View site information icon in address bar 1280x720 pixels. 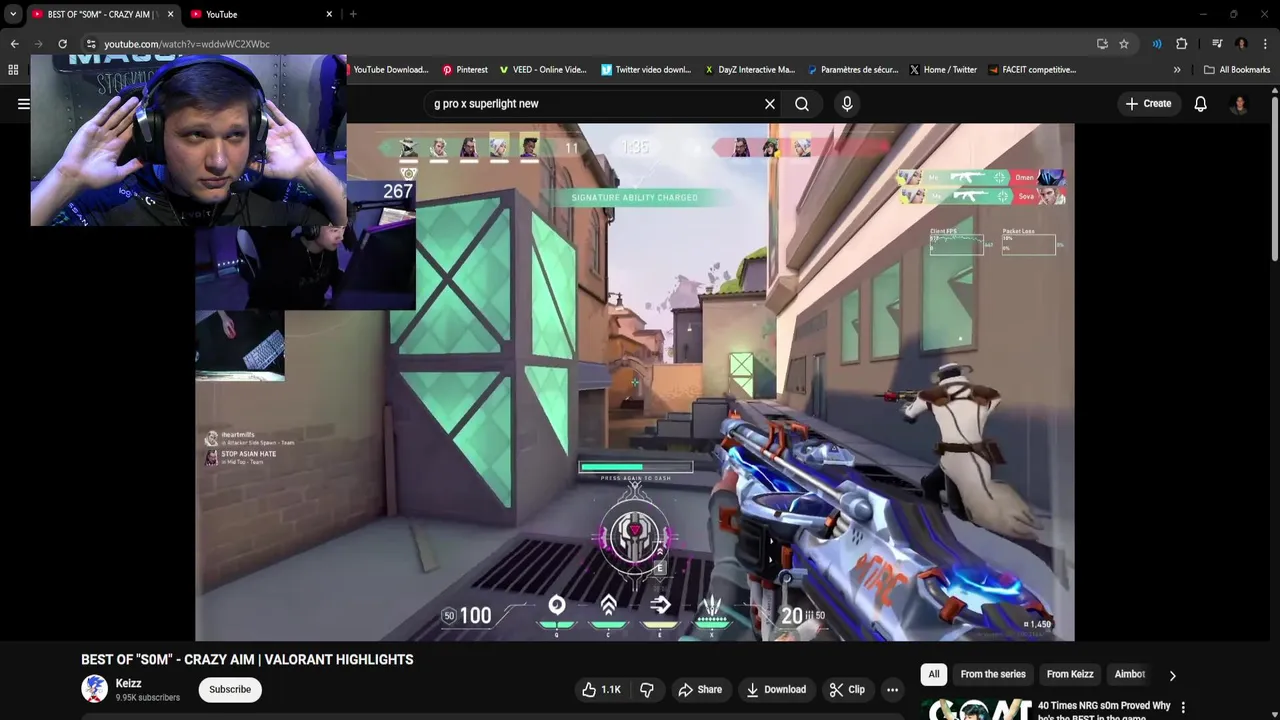[91, 44]
